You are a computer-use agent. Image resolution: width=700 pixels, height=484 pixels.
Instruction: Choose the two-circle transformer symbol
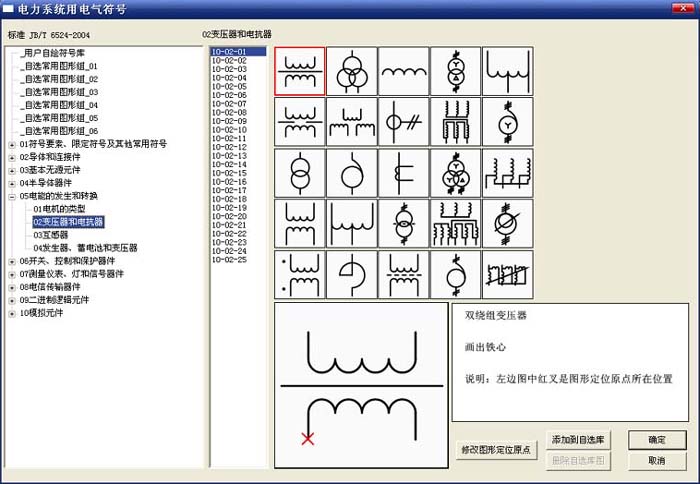coord(299,174)
